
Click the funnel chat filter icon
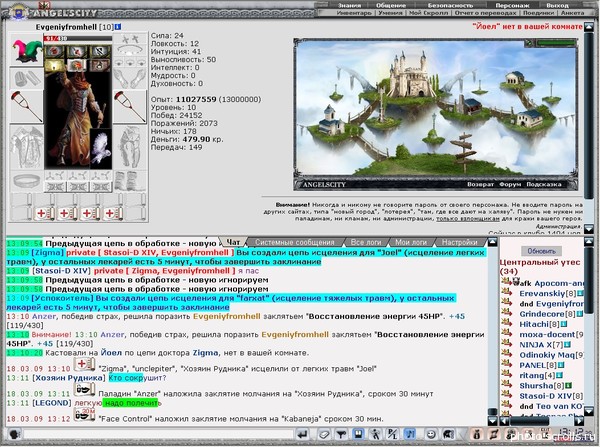[341, 435]
